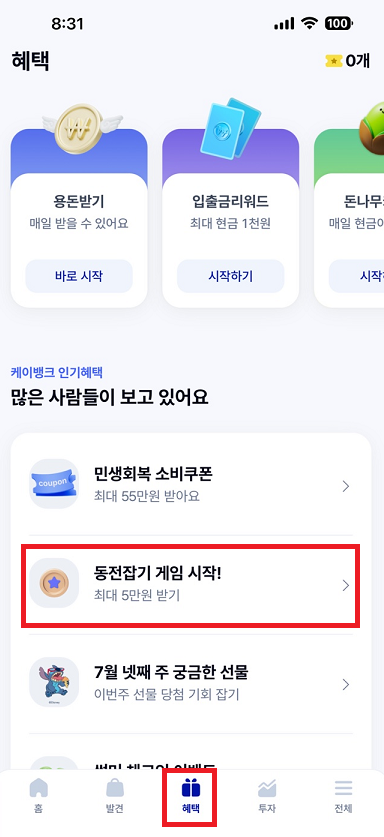This screenshot has height=837, width=384.
Task: Go to 홈 via the house icon
Action: pyautogui.click(x=38, y=795)
